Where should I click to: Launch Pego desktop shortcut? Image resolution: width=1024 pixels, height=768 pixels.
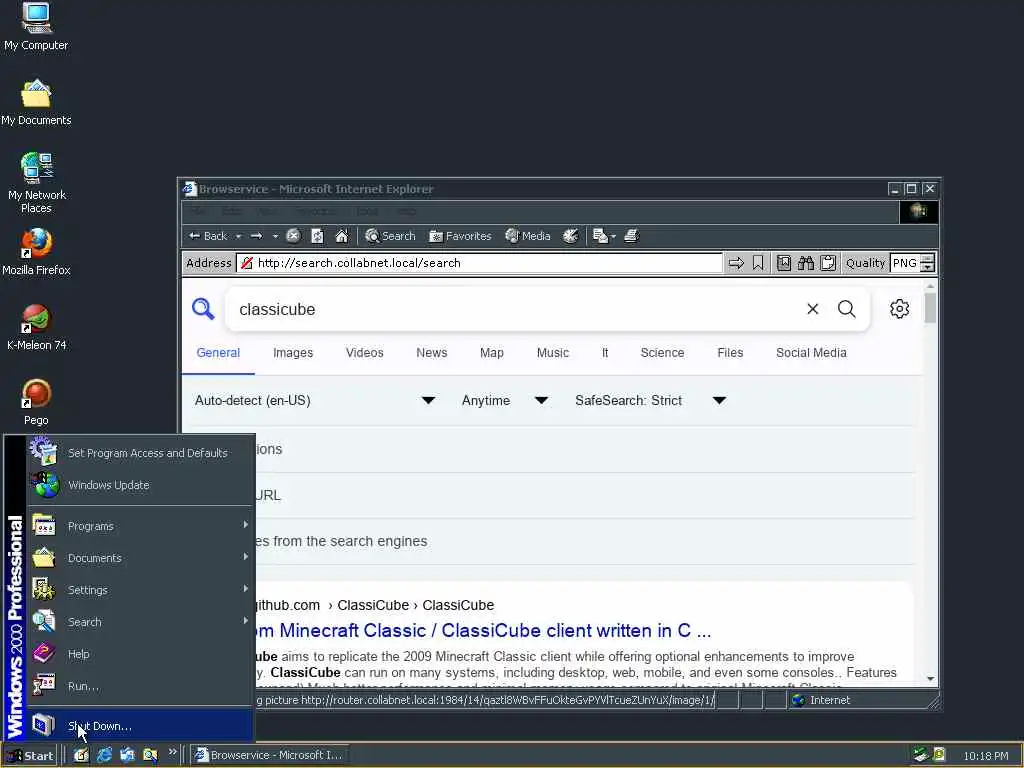click(x=36, y=402)
